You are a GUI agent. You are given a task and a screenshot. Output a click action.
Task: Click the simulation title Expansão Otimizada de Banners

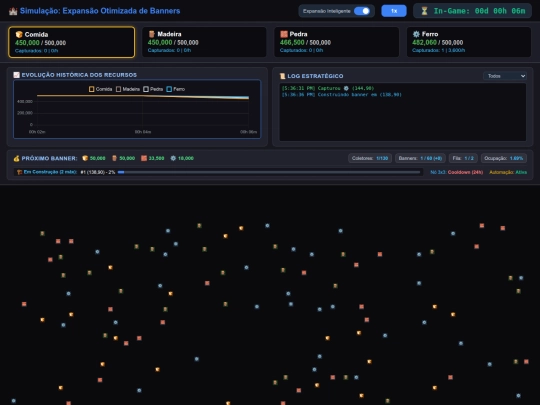[100, 11]
